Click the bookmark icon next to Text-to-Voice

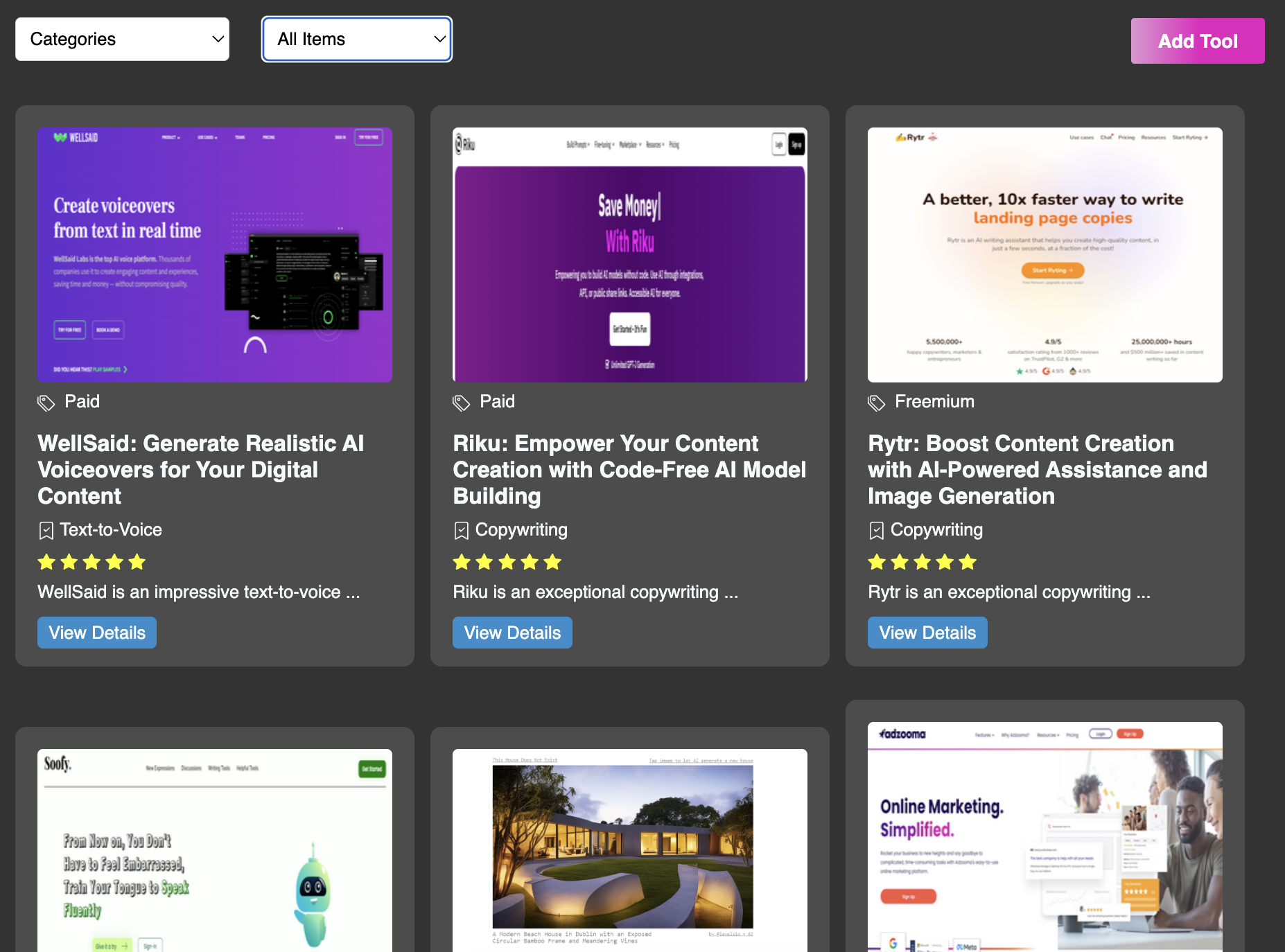46,531
